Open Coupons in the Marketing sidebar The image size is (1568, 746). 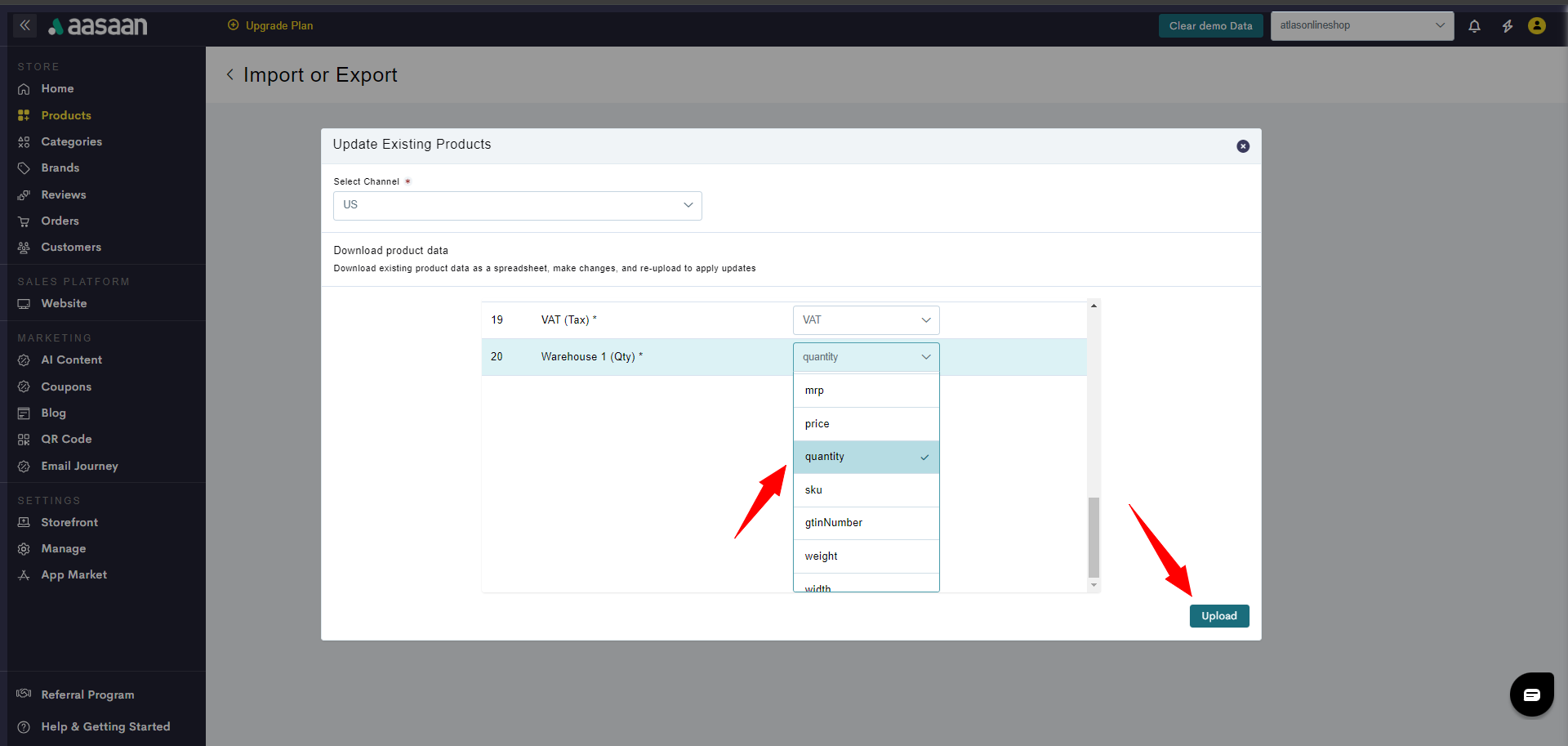pos(66,386)
